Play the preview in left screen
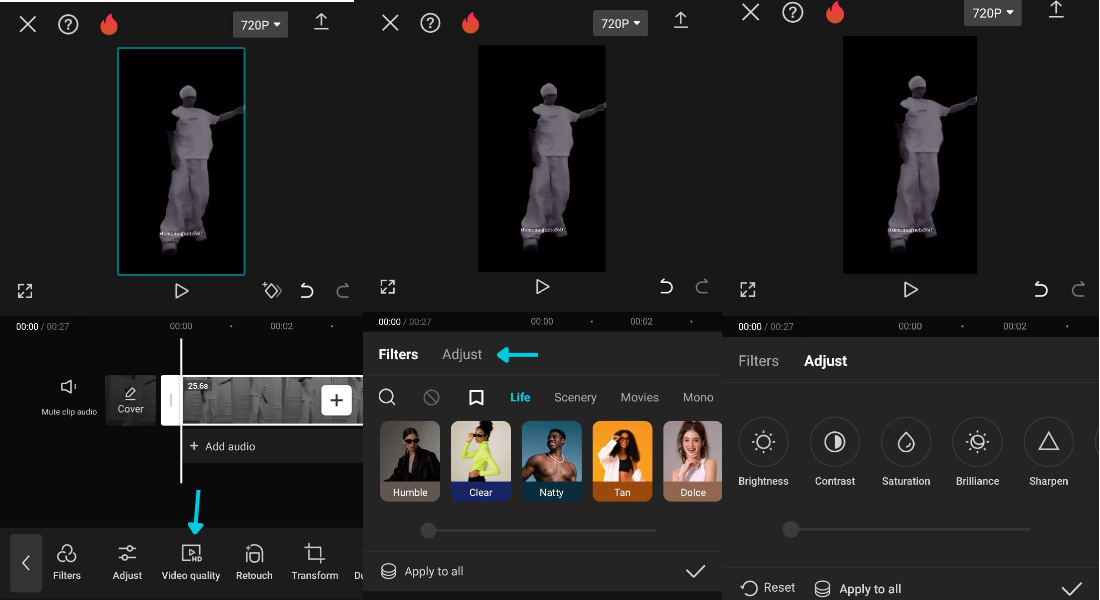 pyautogui.click(x=181, y=291)
